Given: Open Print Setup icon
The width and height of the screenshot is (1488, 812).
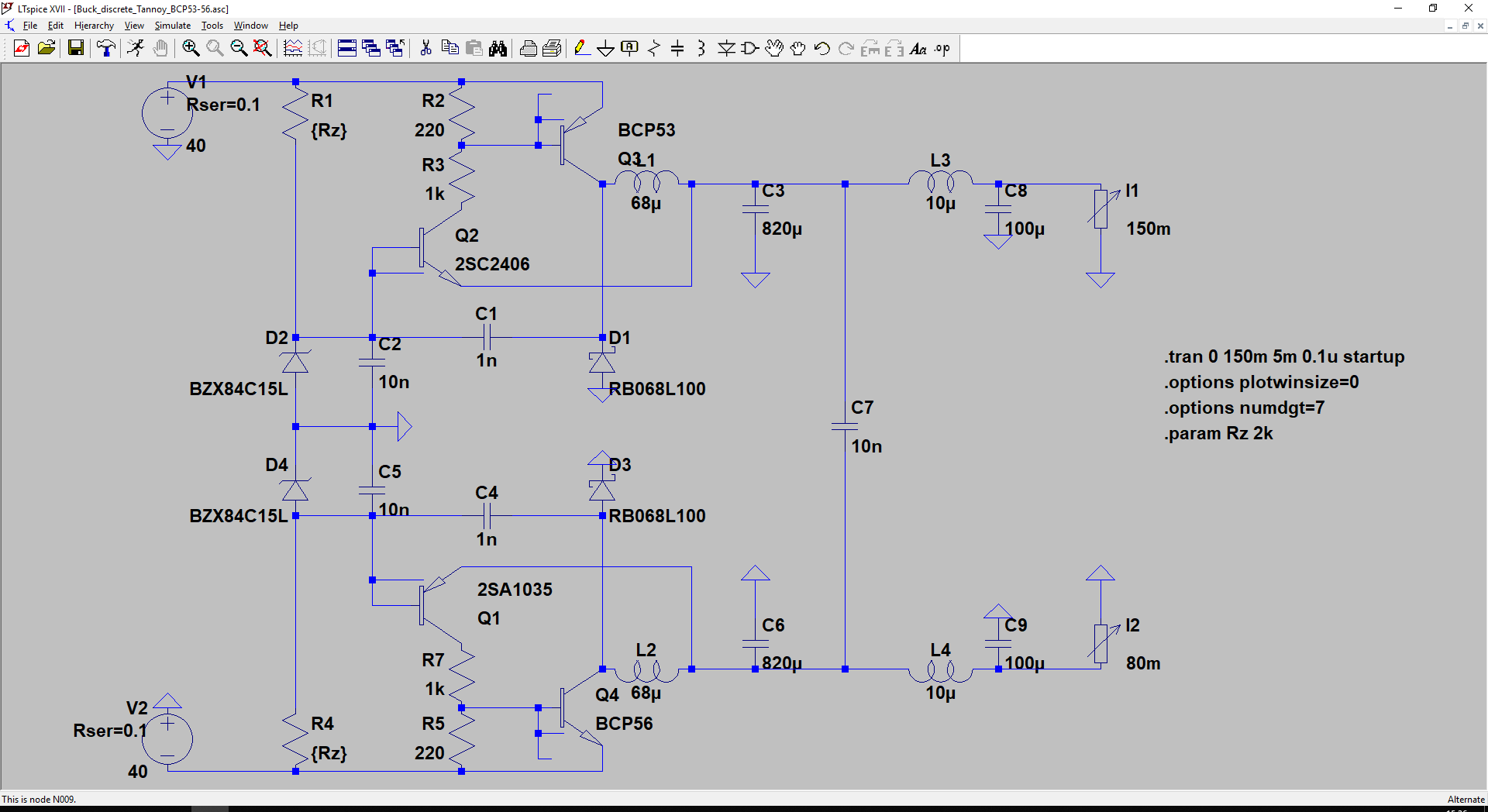Looking at the screenshot, I should pyautogui.click(x=552, y=49).
